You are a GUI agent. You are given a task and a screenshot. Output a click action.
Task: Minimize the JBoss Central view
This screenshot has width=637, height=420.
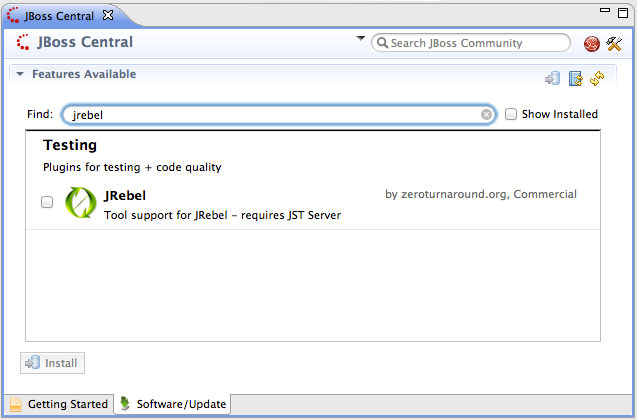(x=605, y=10)
